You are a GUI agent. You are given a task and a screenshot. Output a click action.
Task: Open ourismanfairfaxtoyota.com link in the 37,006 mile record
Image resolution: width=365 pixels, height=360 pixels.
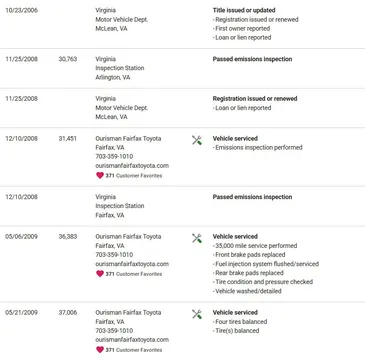point(132,340)
